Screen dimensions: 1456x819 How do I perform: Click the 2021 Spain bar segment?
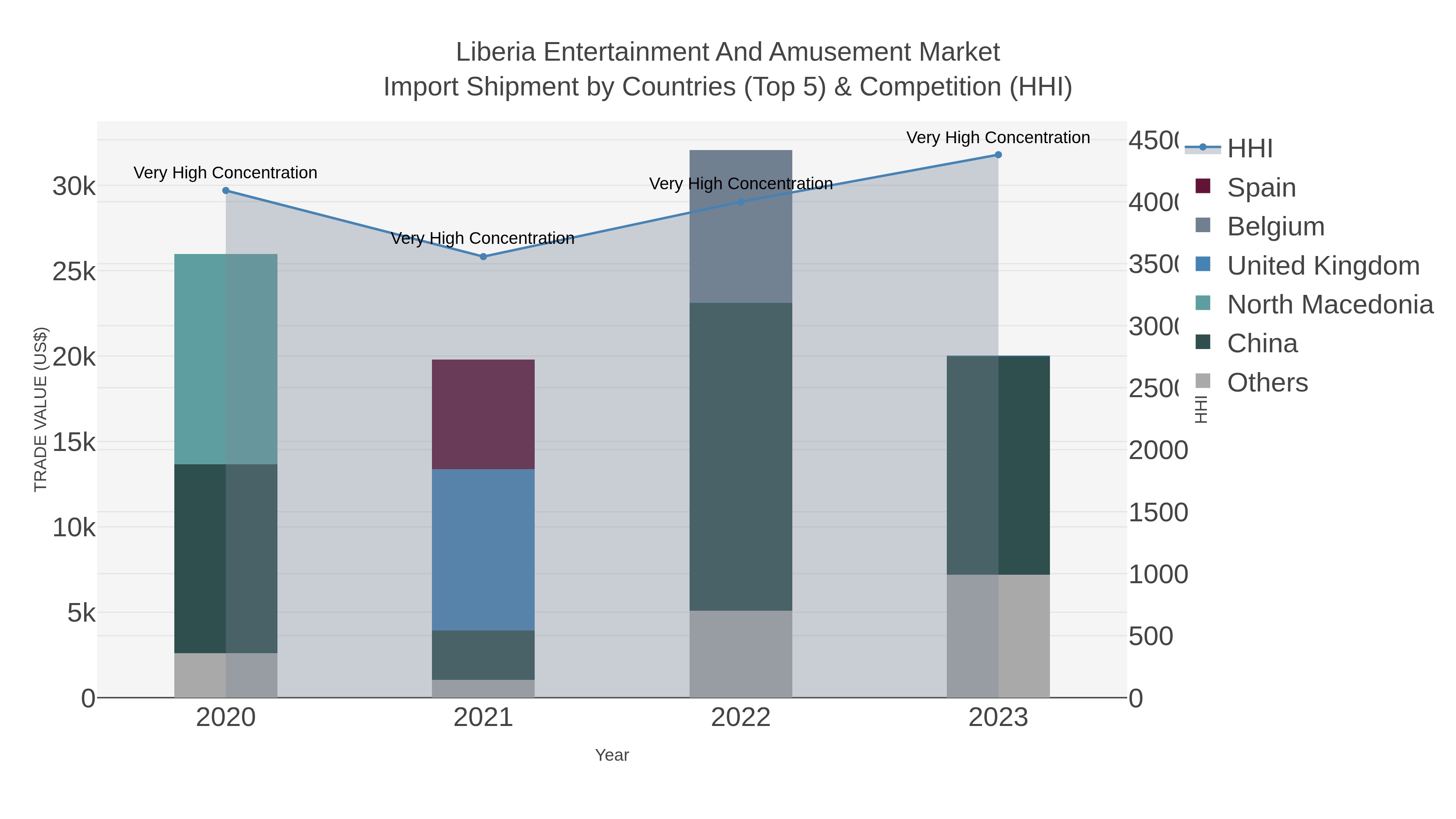pos(483,414)
